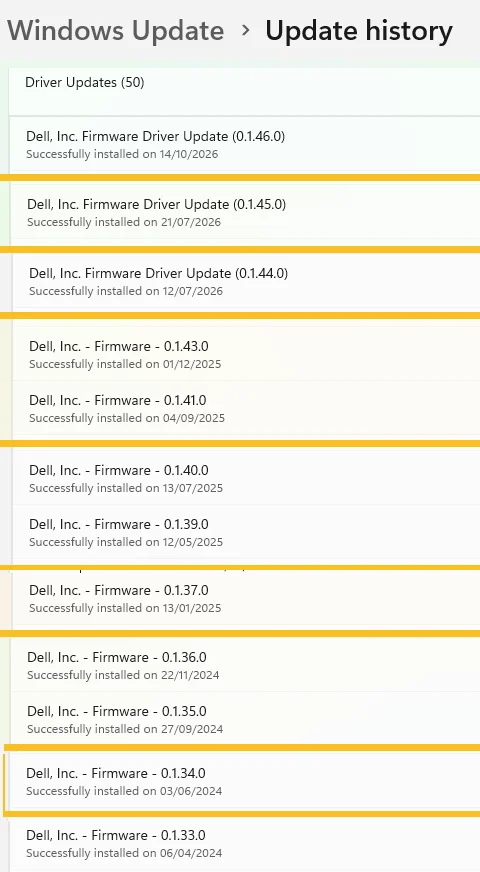Open the Dell Firmware 0.1.34.0 entry
Image resolution: width=480 pixels, height=872 pixels.
click(245, 781)
